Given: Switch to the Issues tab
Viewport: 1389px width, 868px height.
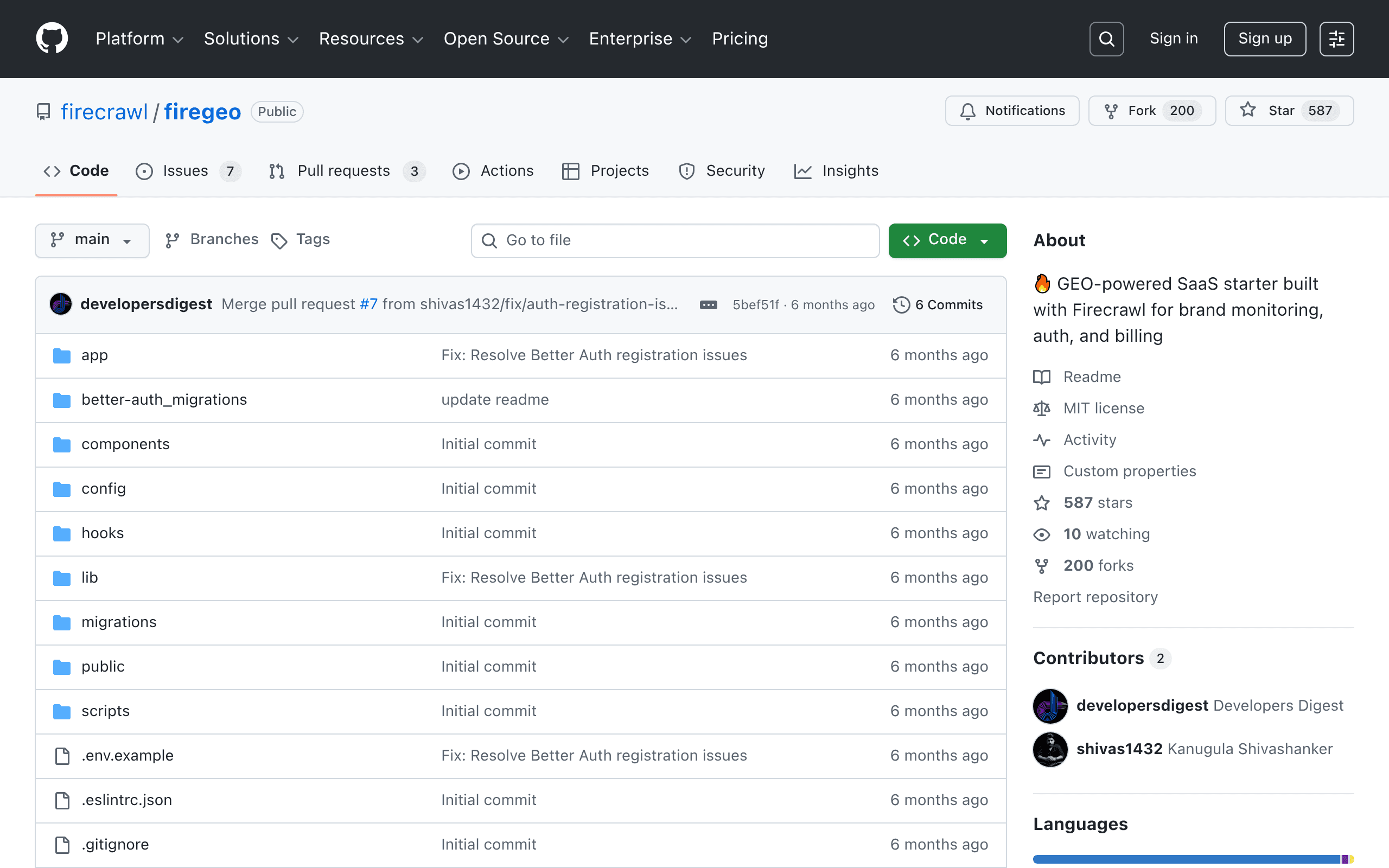Looking at the screenshot, I should pyautogui.click(x=188, y=171).
